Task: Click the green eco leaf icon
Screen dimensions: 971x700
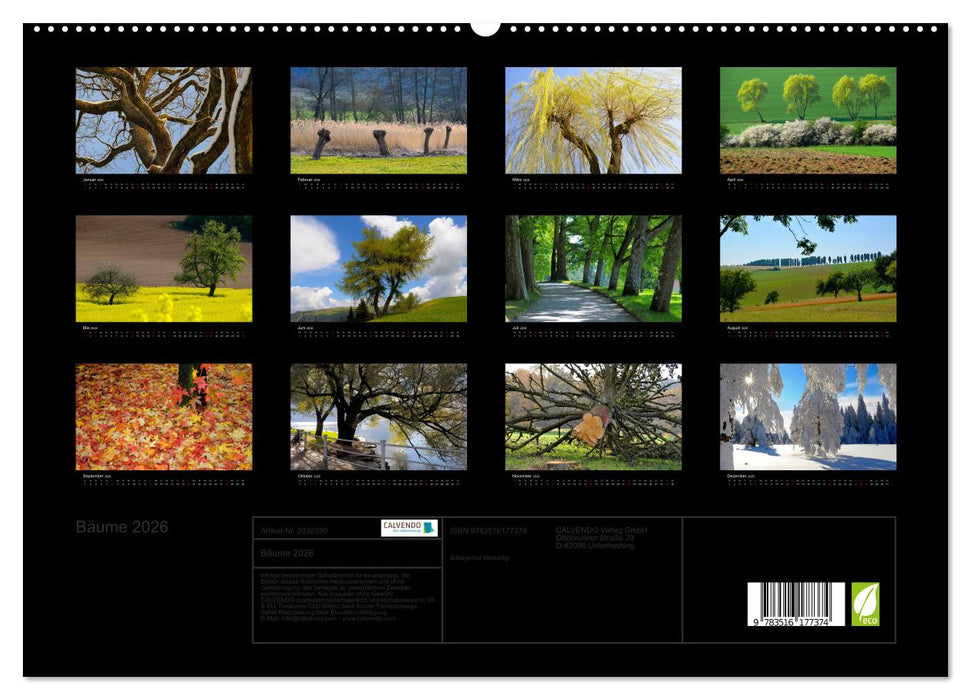Action: tap(865, 604)
